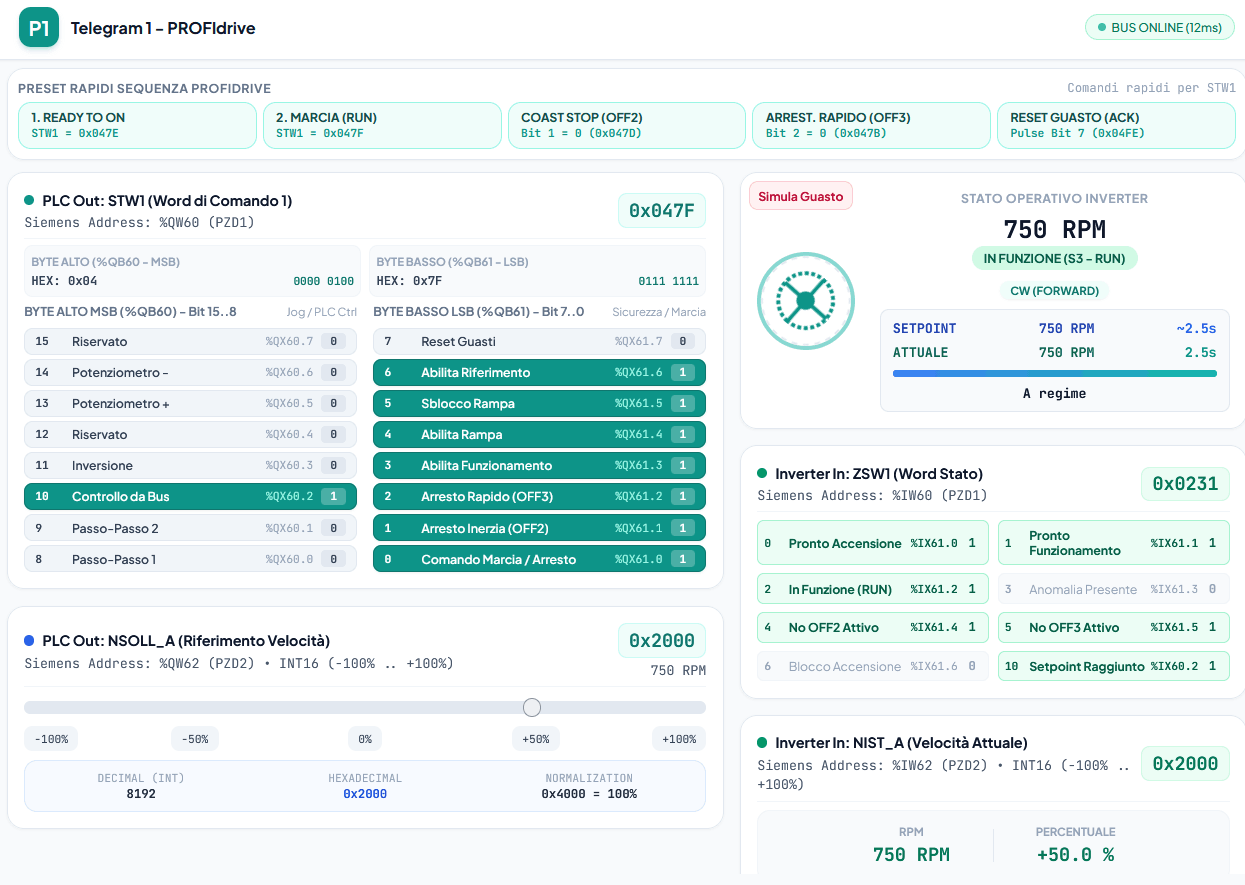
Task: Click the ZSW1 value 0x0231 badge
Action: coord(1185,484)
